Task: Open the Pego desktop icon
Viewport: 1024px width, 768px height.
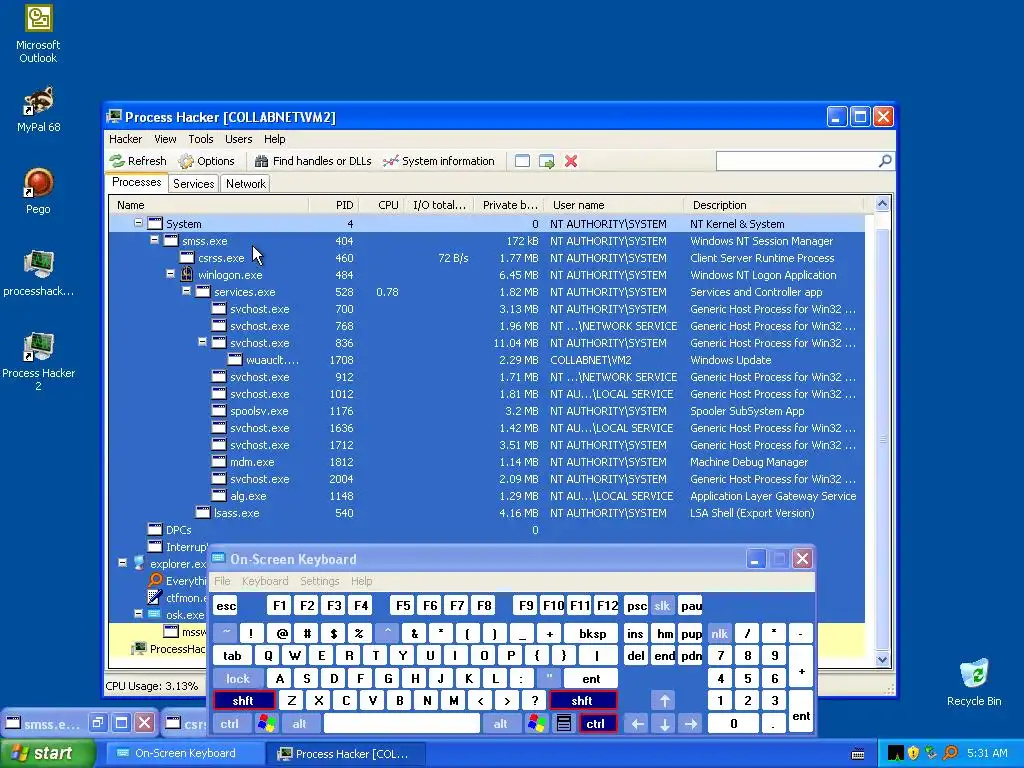Action: [x=38, y=191]
